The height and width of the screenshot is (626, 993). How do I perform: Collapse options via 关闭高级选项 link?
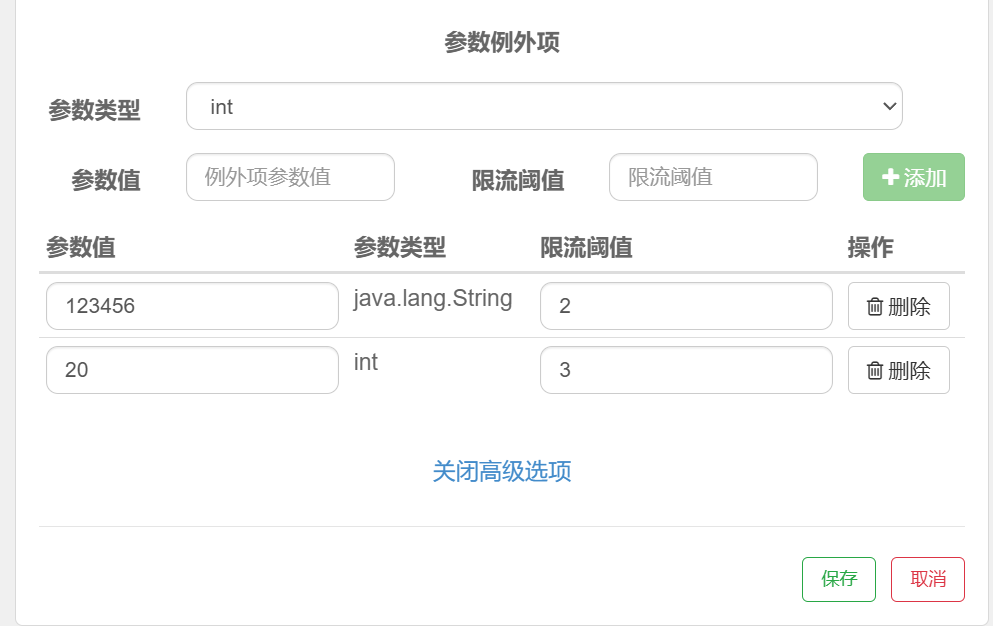coord(502,471)
